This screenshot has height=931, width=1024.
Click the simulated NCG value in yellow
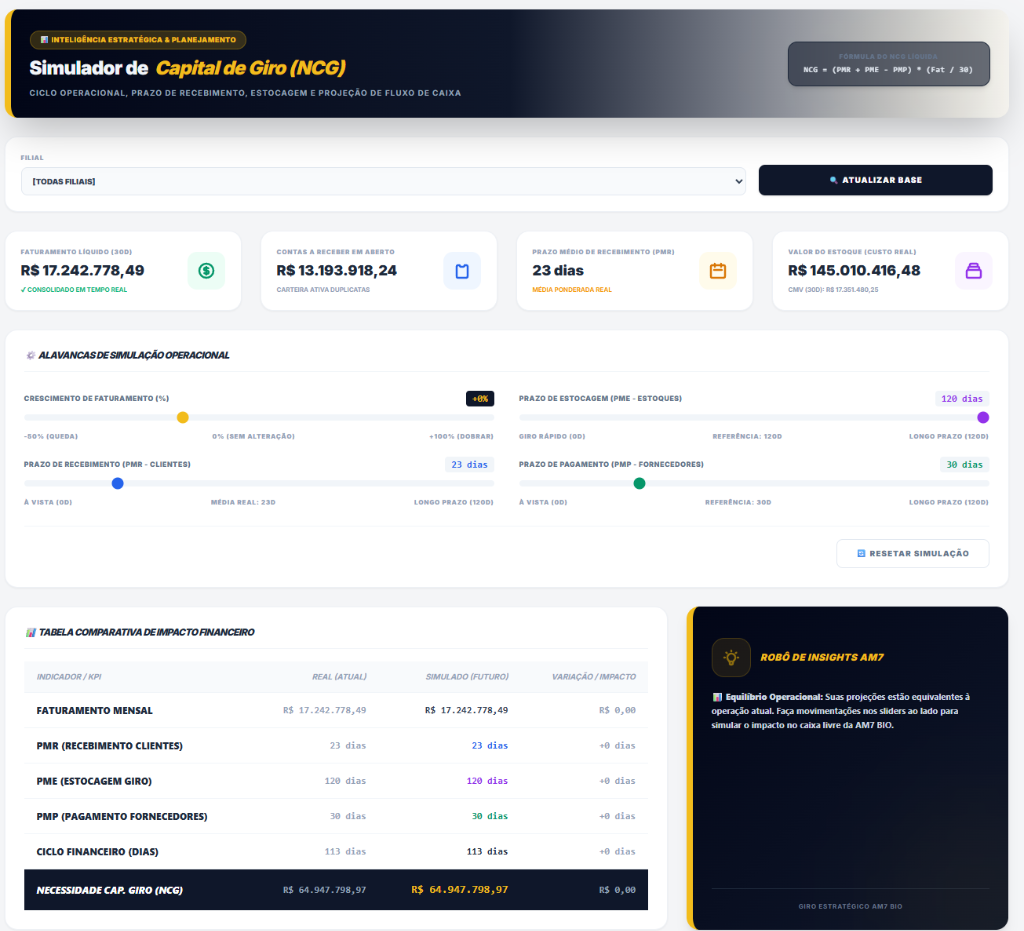pyautogui.click(x=460, y=889)
